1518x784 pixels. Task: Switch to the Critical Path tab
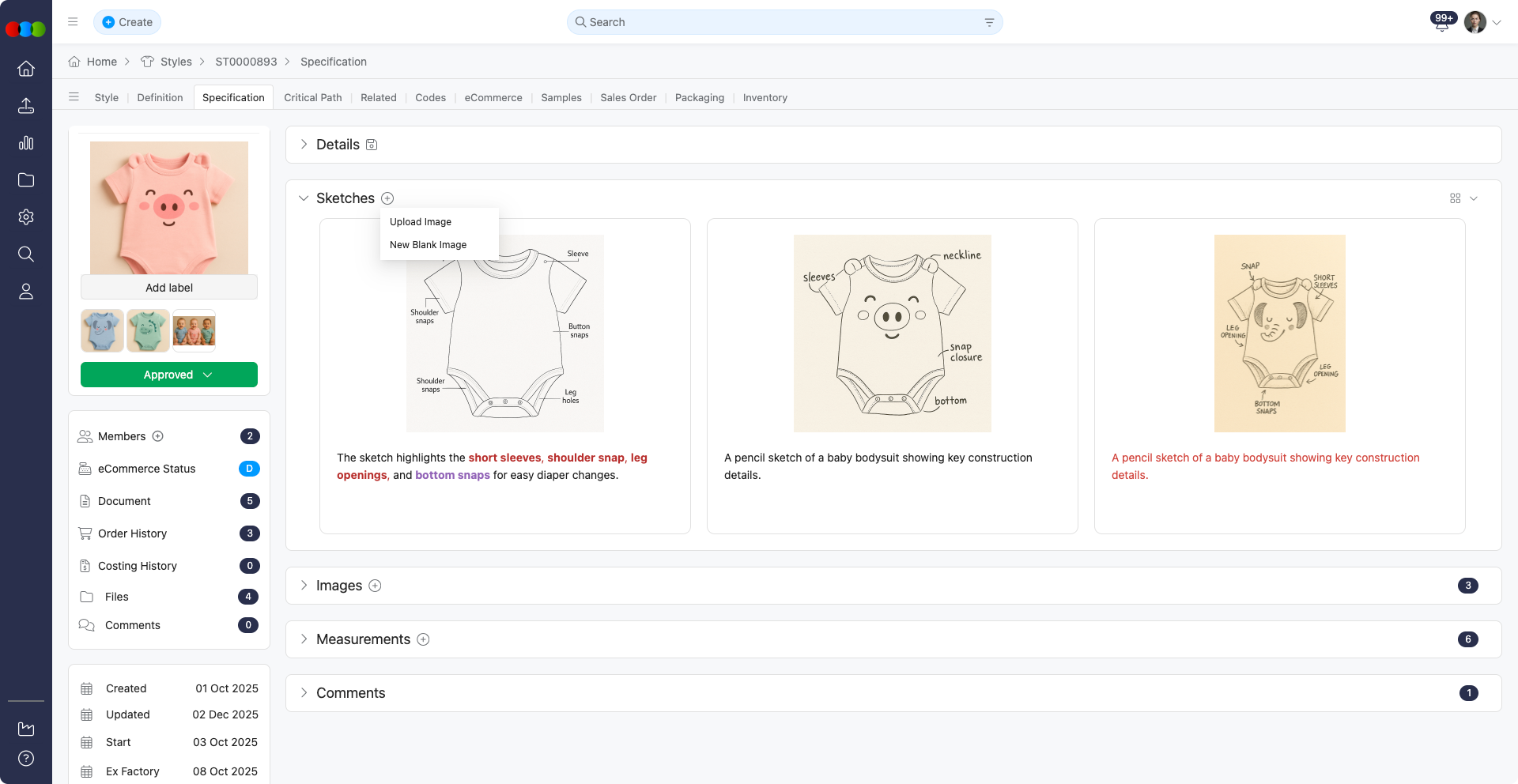tap(313, 97)
